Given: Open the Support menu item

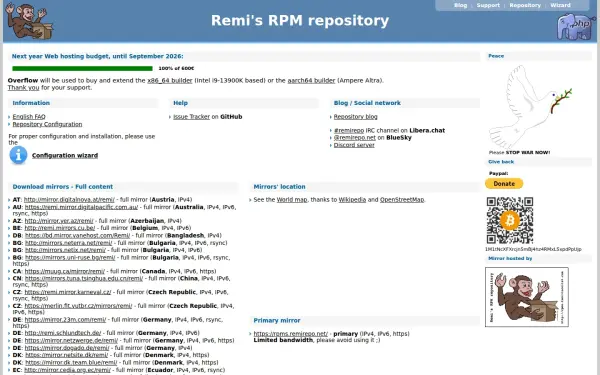Looking at the screenshot, I should [x=488, y=5].
